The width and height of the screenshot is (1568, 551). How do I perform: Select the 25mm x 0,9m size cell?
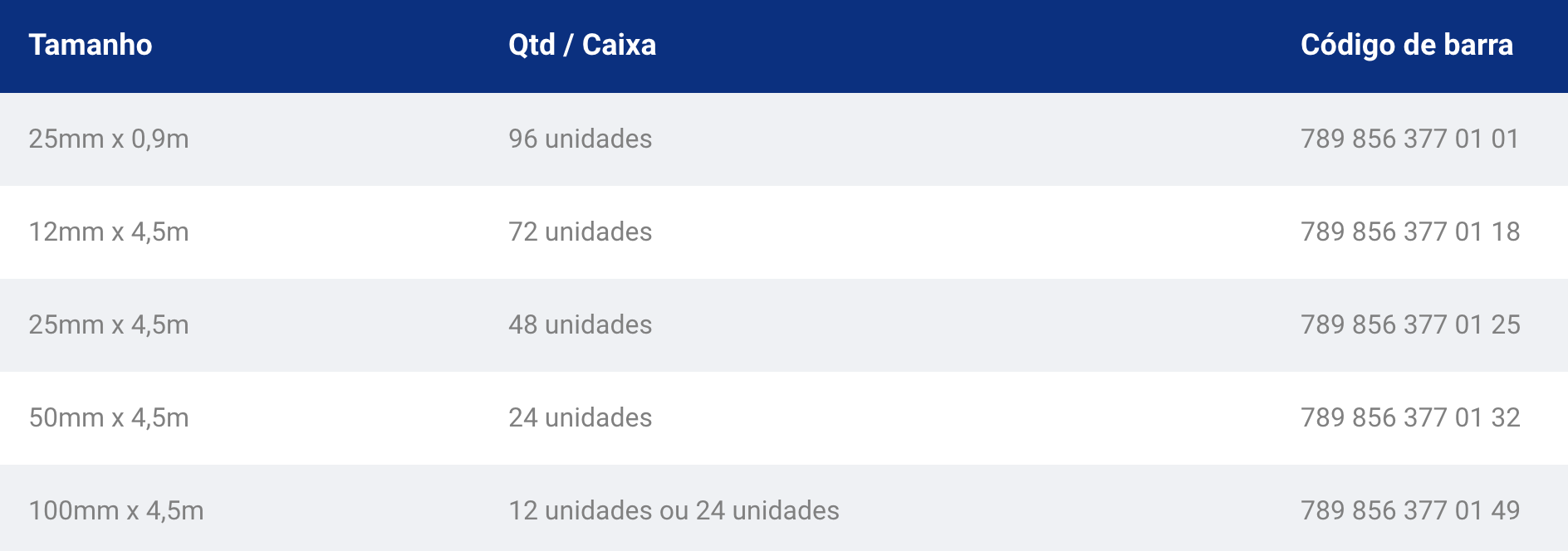tap(109, 139)
